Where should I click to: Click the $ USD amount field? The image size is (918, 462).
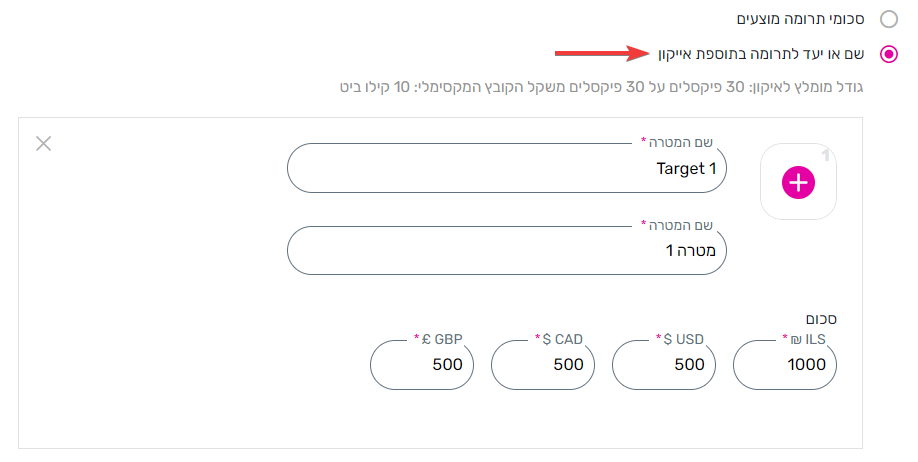663,365
